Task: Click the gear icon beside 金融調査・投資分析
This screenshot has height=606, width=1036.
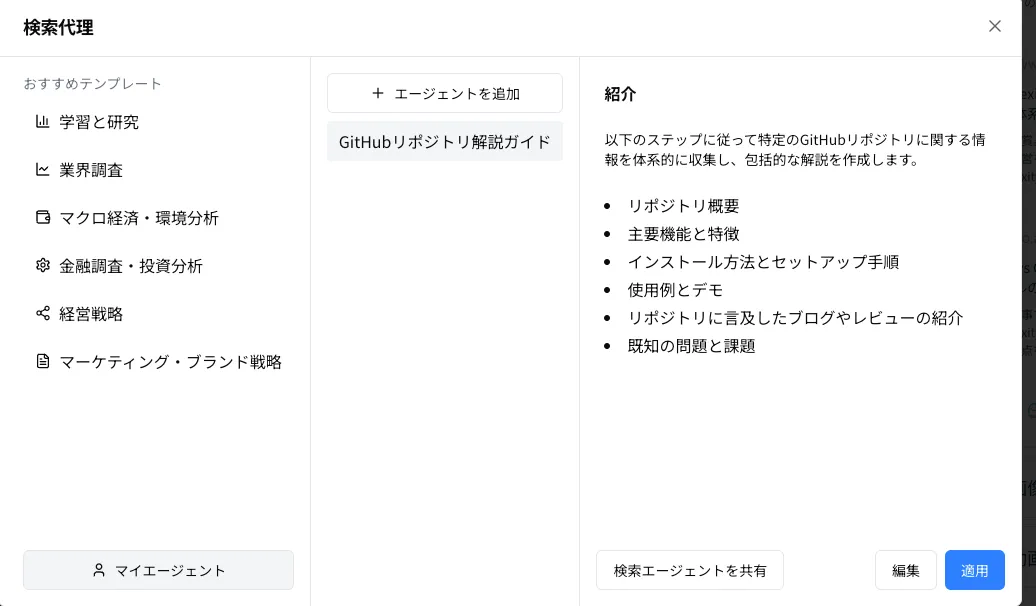Action: click(42, 266)
